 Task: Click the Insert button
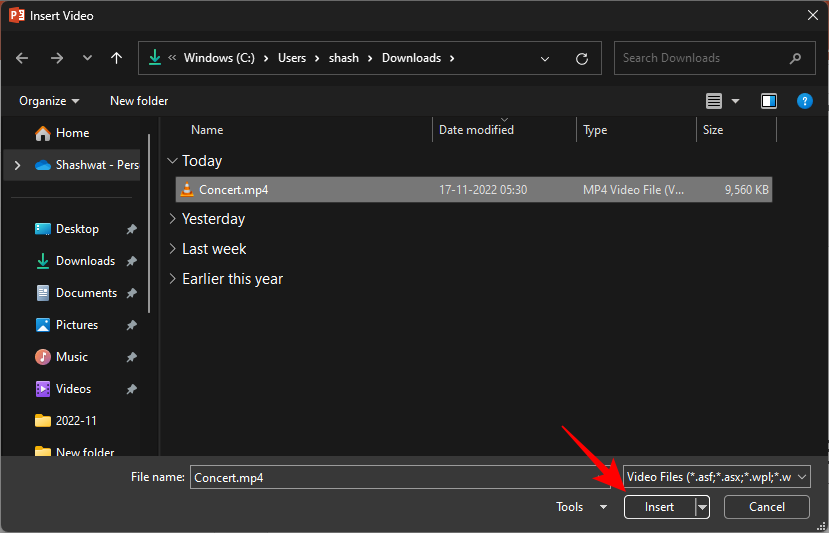(659, 507)
